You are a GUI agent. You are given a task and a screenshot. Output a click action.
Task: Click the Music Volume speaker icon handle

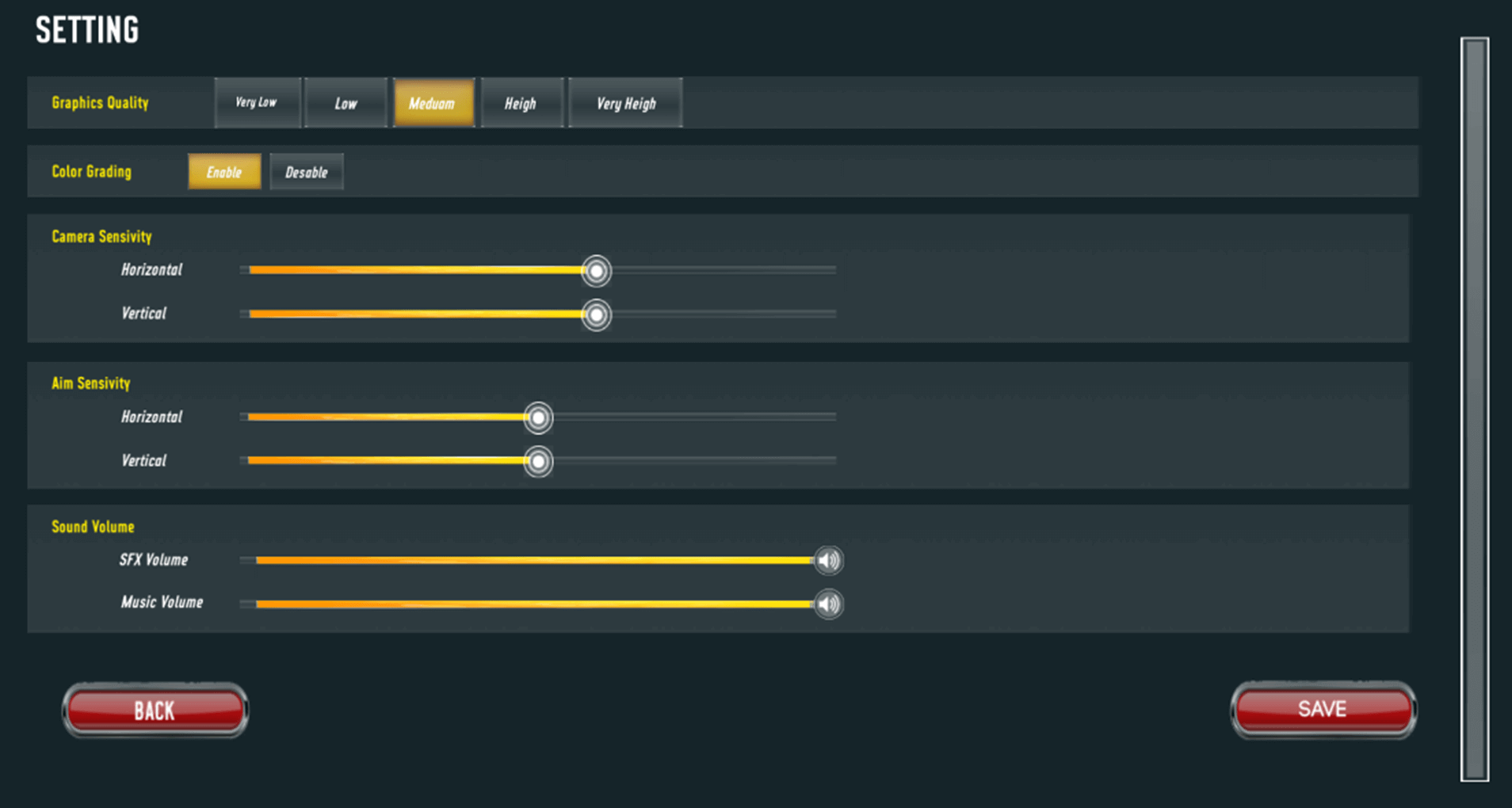pyautogui.click(x=828, y=604)
